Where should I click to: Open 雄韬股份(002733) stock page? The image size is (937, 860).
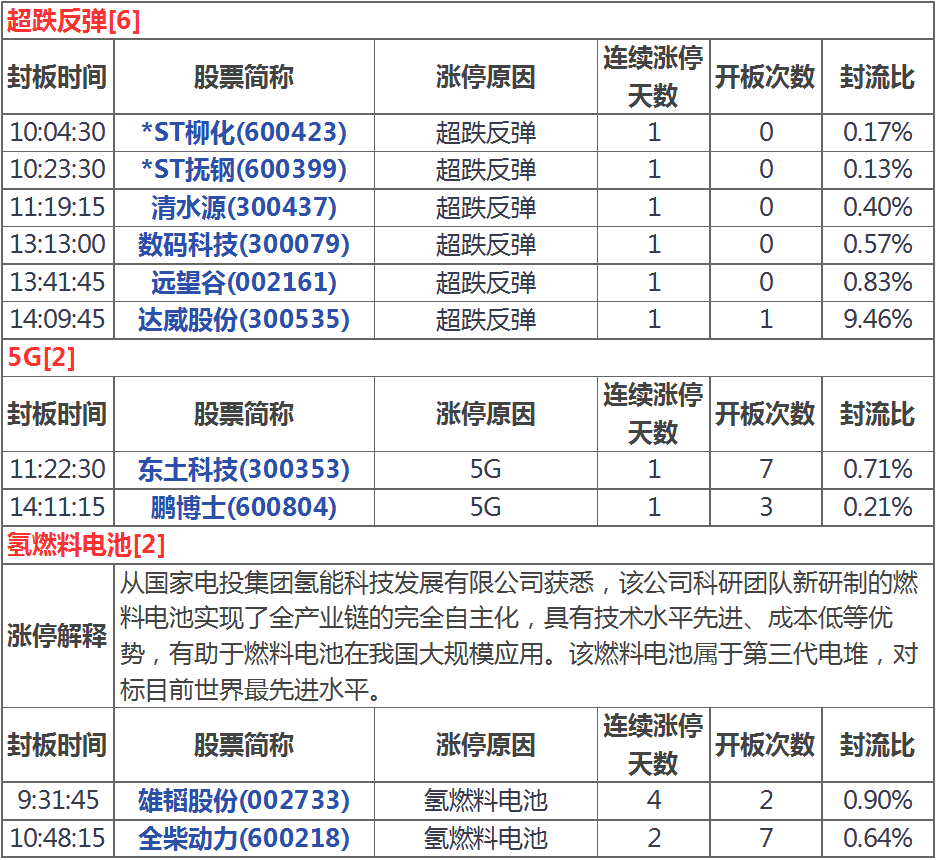[243, 800]
